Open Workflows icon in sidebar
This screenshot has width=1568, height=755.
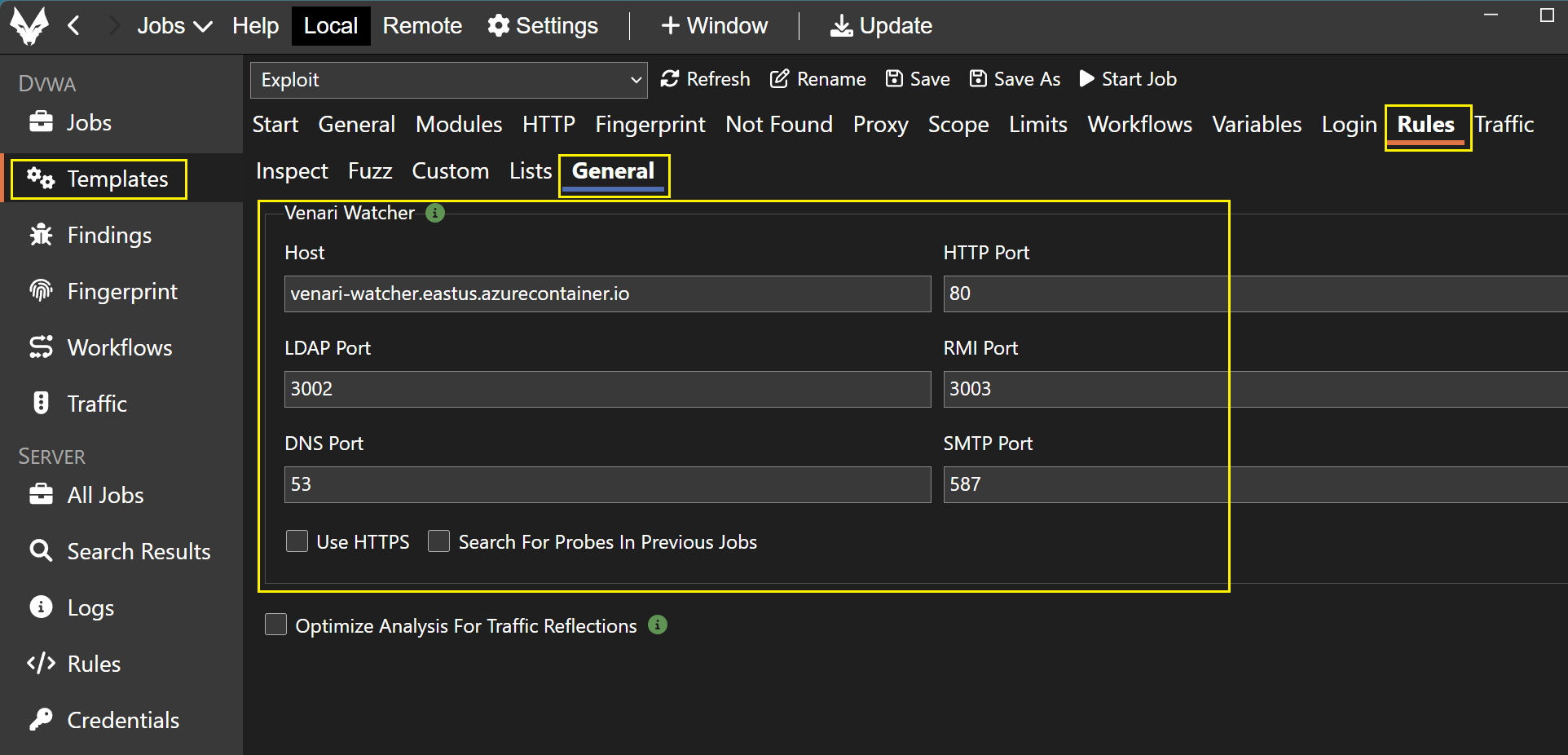coord(41,347)
